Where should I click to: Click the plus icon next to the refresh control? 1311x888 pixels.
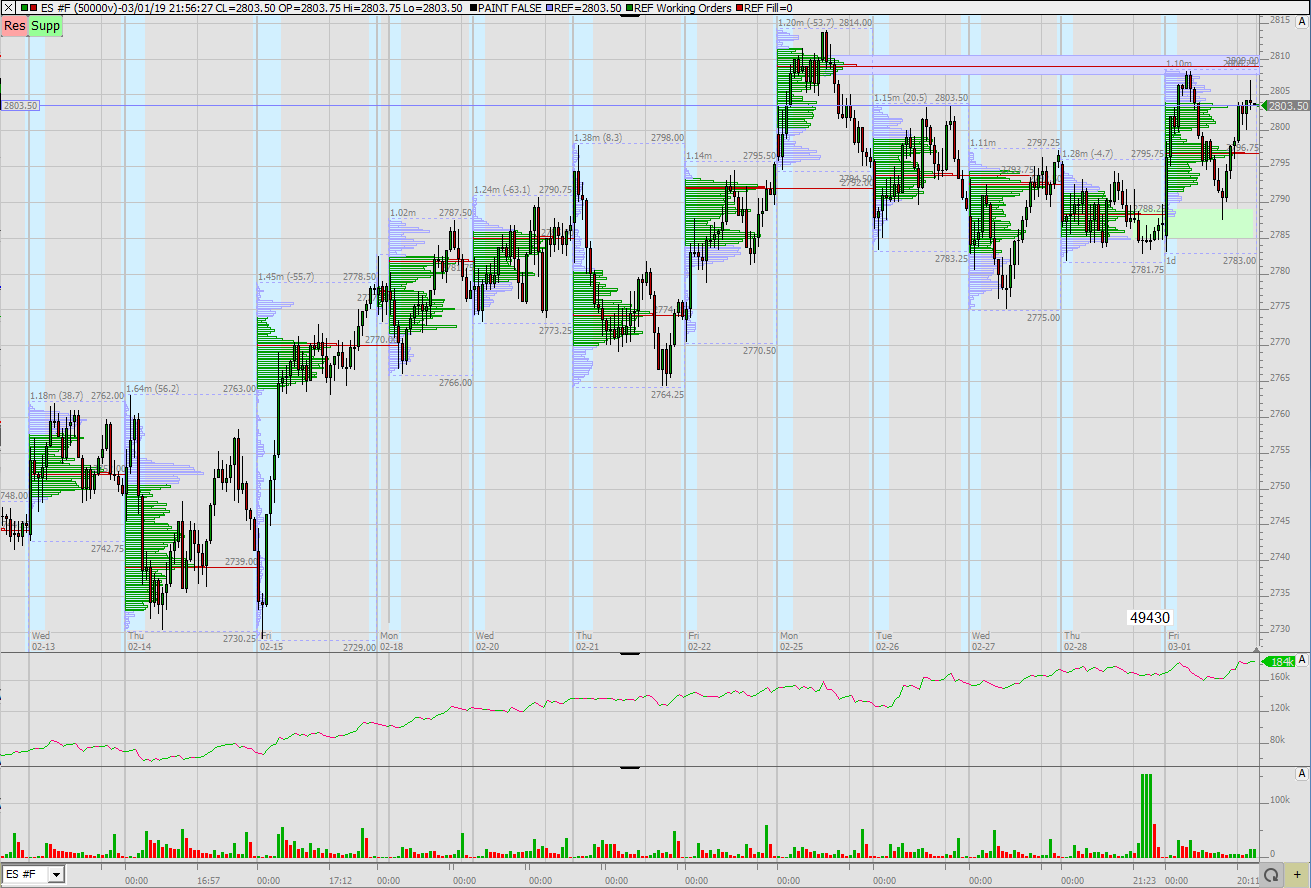click(x=1297, y=875)
